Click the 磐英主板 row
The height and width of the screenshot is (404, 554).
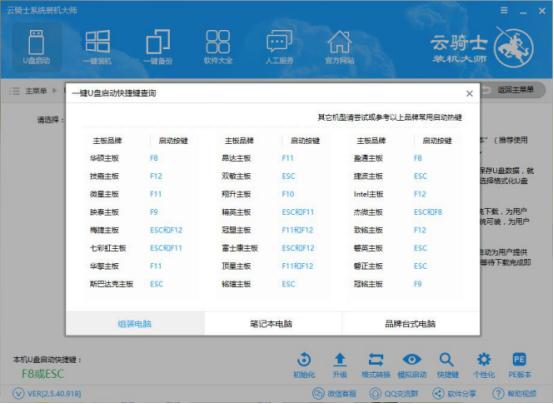pyautogui.click(x=404, y=248)
